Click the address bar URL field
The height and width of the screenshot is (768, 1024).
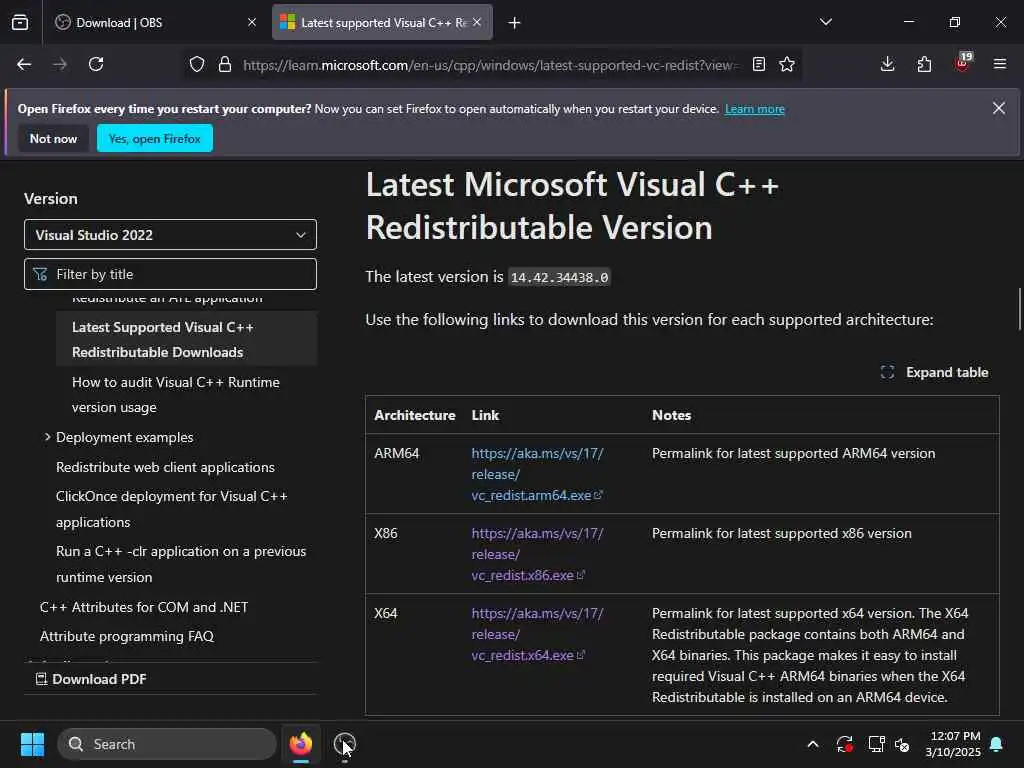(x=490, y=65)
